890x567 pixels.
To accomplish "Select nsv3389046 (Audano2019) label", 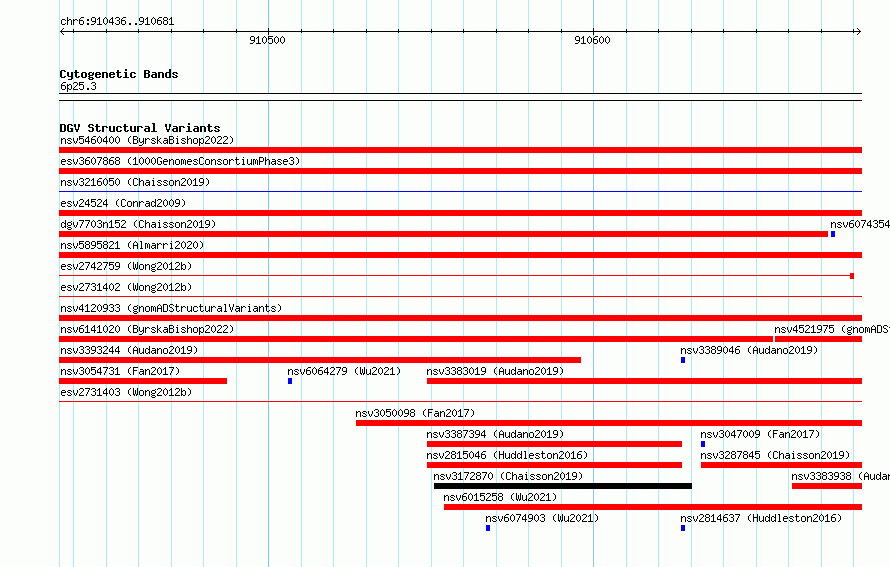I will click(749, 350).
